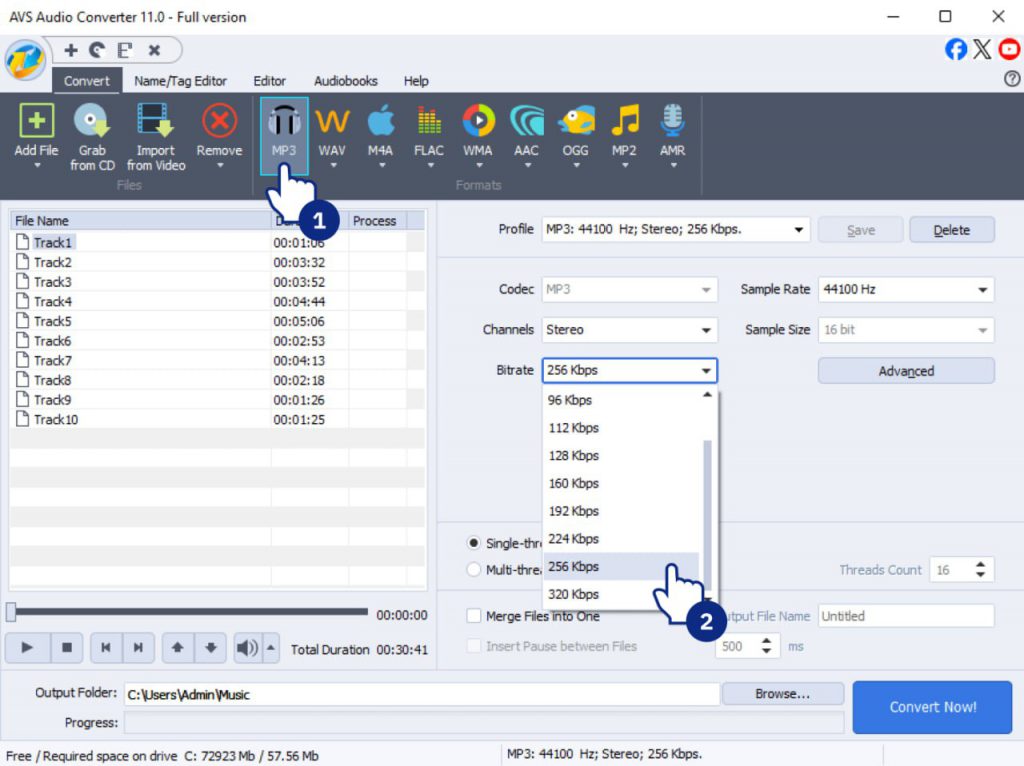Click the volume control icon
The width and height of the screenshot is (1024, 766).
pyautogui.click(x=244, y=648)
